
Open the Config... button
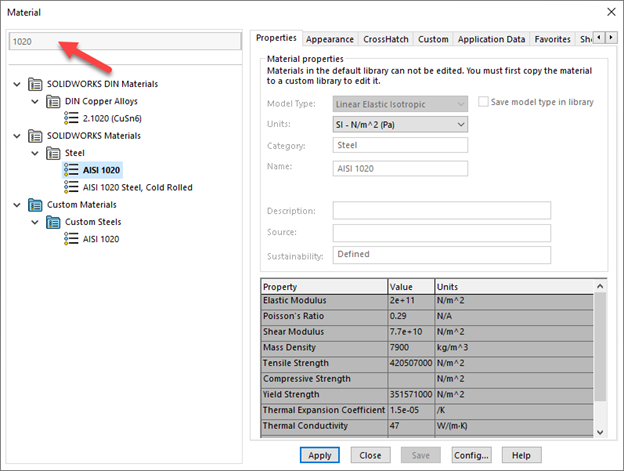pyautogui.click(x=471, y=455)
